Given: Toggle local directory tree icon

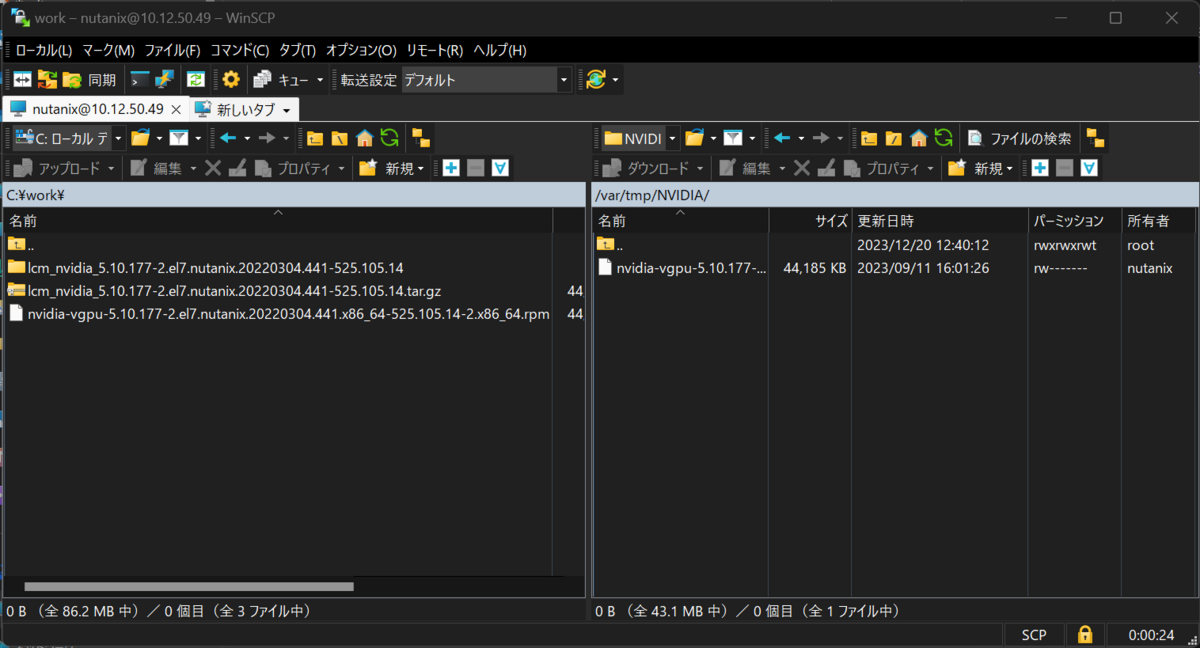Looking at the screenshot, I should (421, 138).
